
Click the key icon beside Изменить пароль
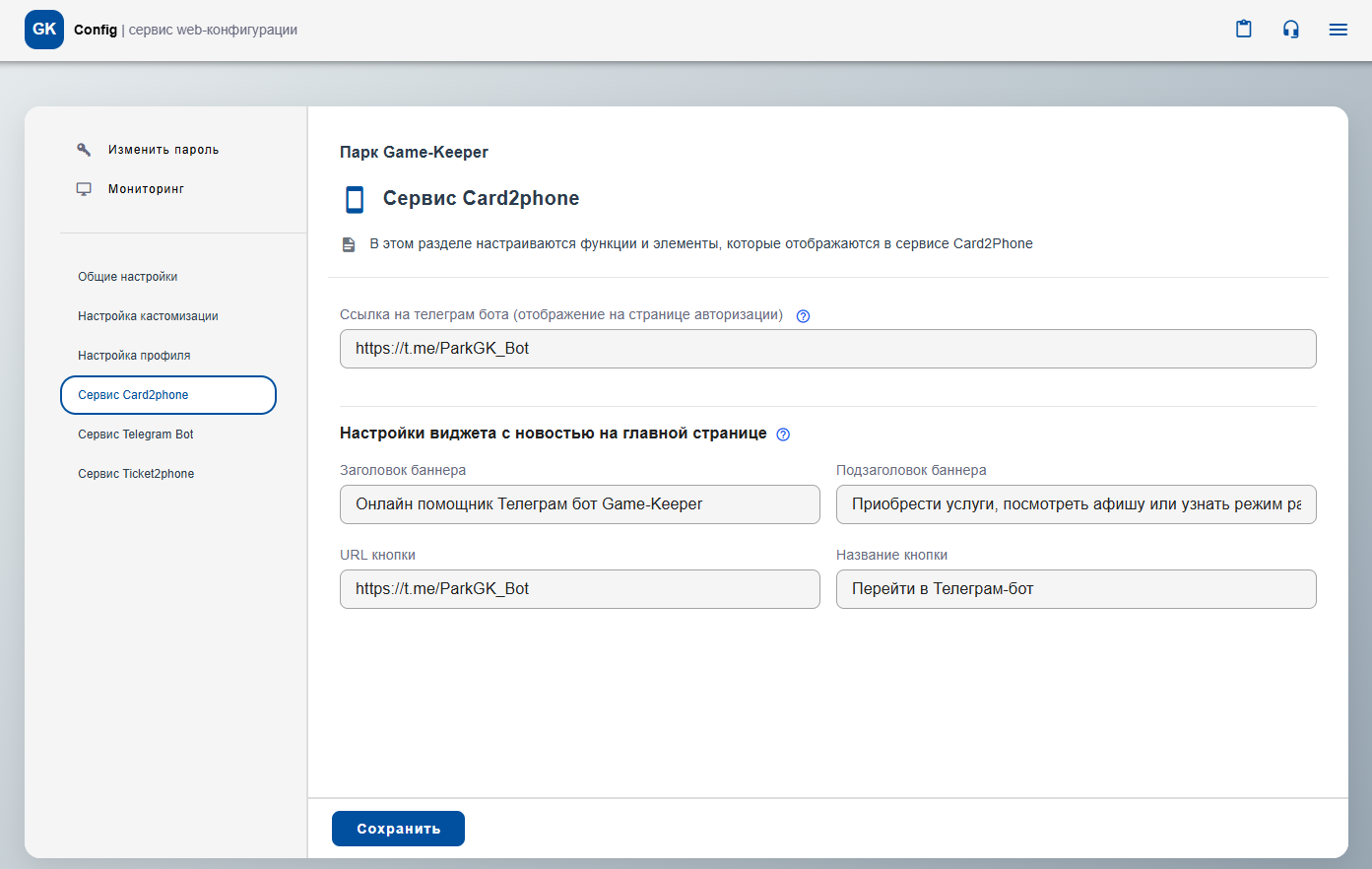click(x=84, y=150)
